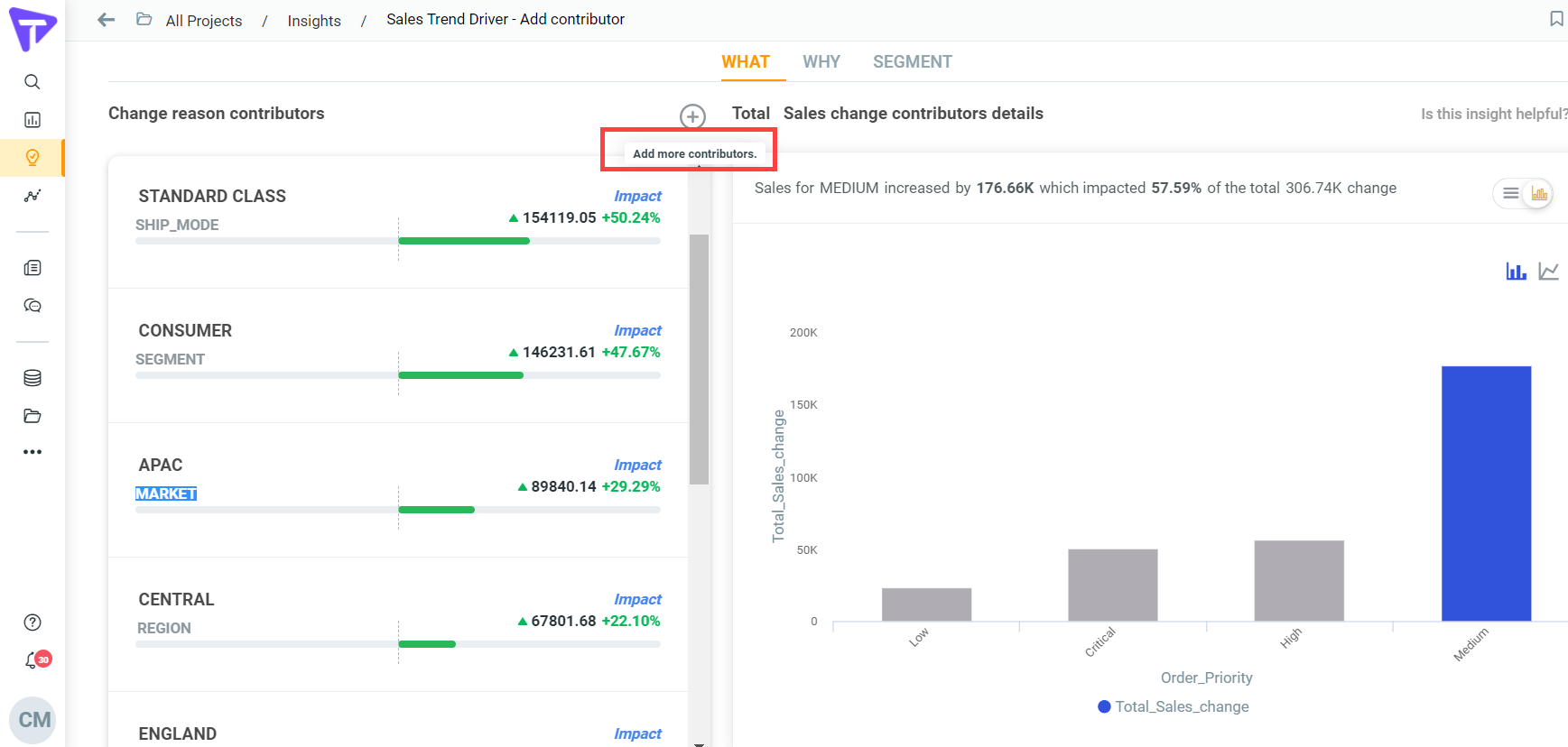Open the chat conversations sidebar icon
Image resolution: width=1568 pixels, height=747 pixels.
click(32, 306)
